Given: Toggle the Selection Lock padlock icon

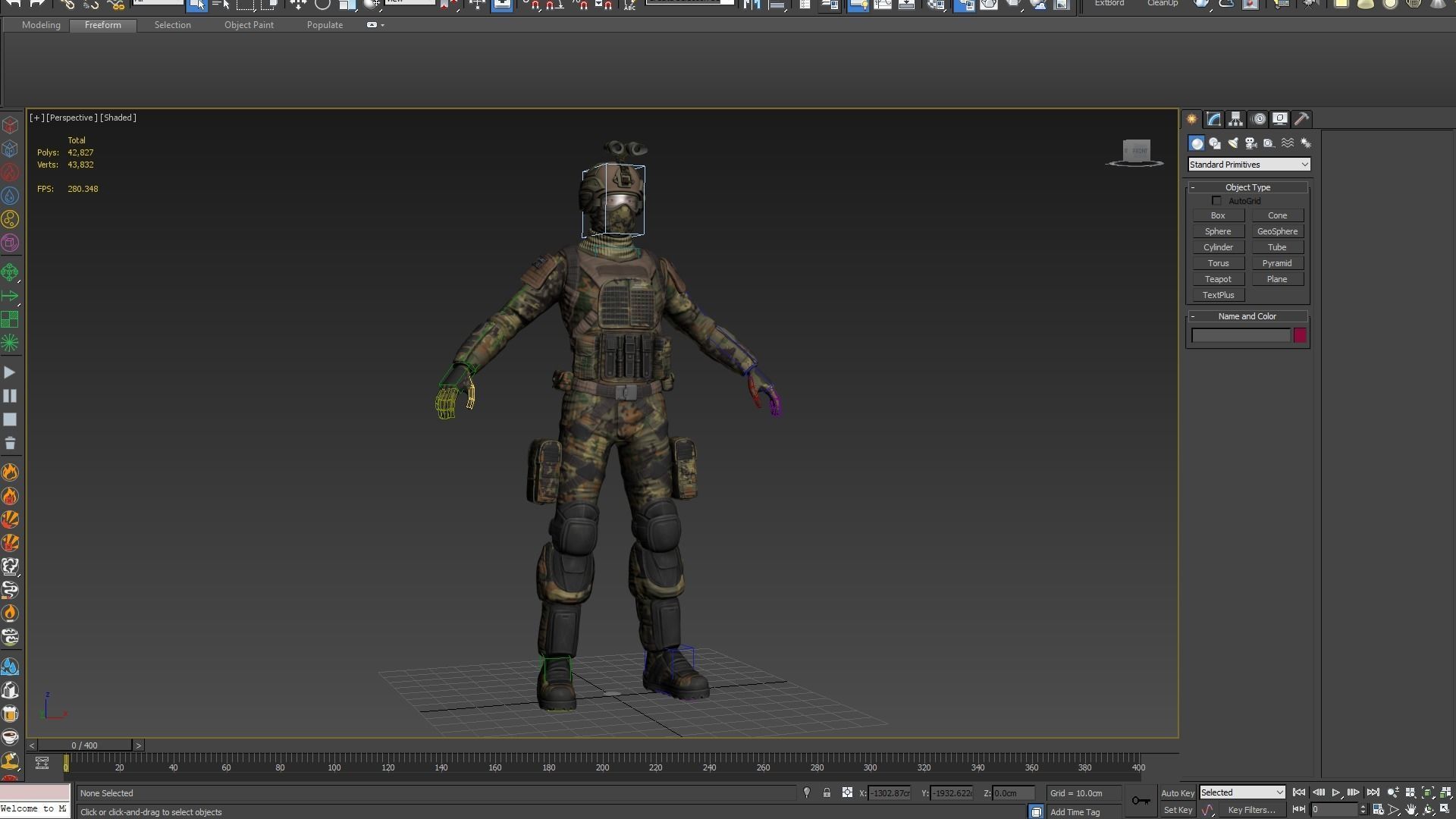Looking at the screenshot, I should click(827, 792).
